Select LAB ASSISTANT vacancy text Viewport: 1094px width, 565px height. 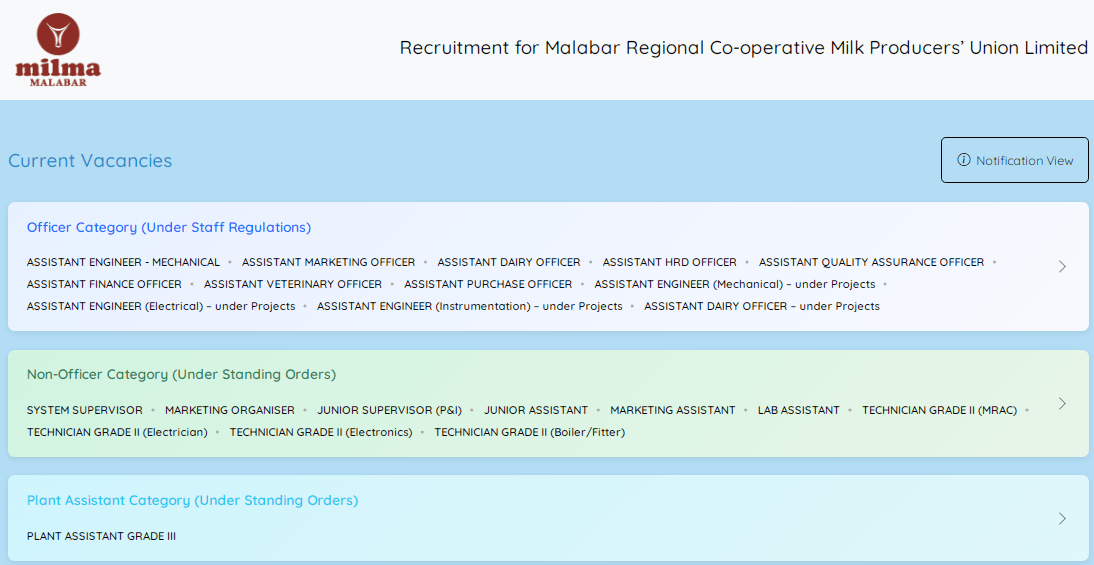[x=799, y=410]
